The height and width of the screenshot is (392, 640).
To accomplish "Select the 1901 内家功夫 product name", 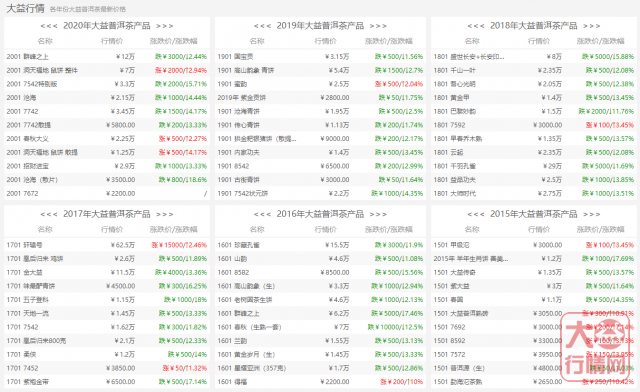I will tap(238, 152).
